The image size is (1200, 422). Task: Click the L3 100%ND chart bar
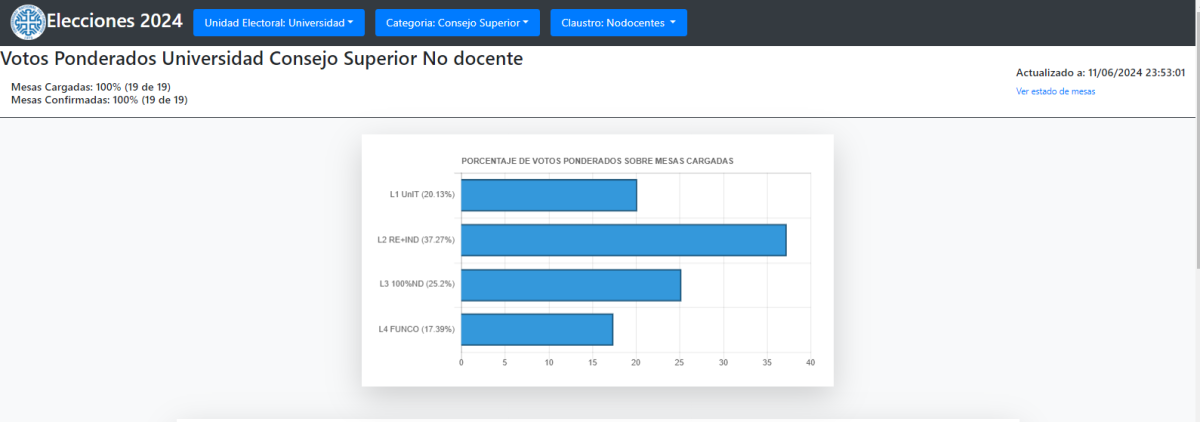click(570, 285)
